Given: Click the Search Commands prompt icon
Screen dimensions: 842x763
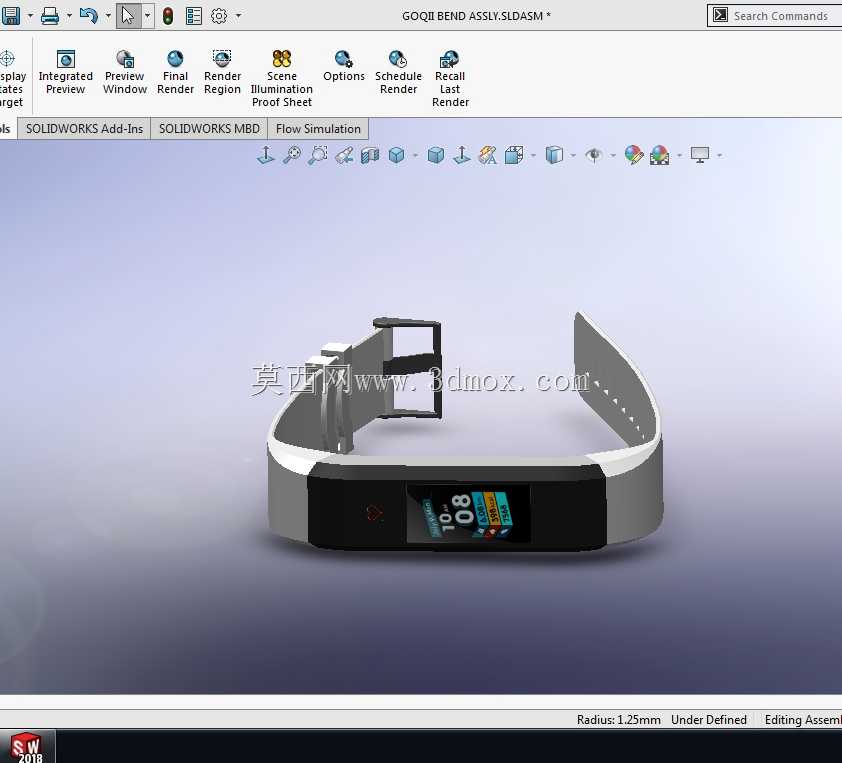Looking at the screenshot, I should [720, 16].
